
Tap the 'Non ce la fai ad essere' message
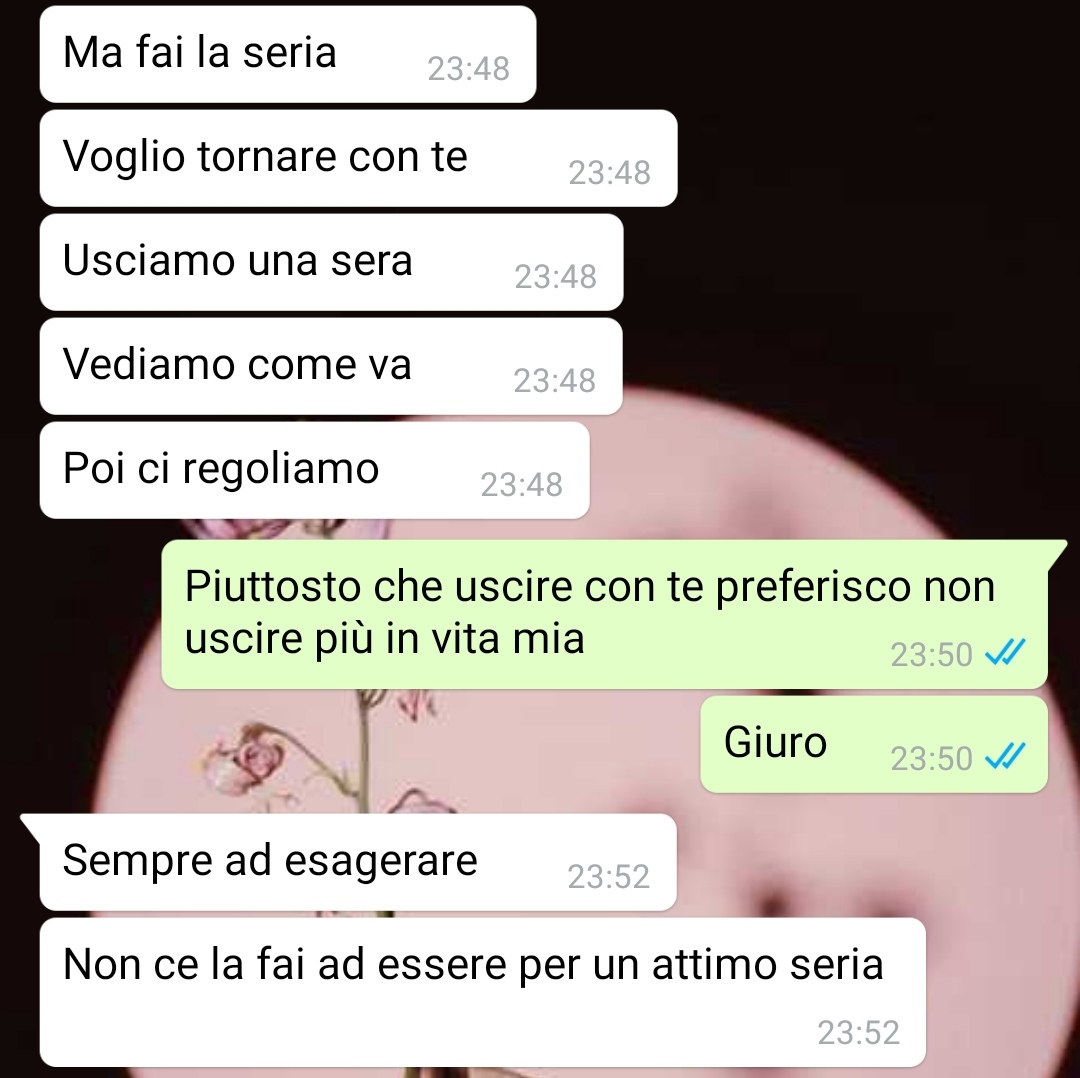483,992
